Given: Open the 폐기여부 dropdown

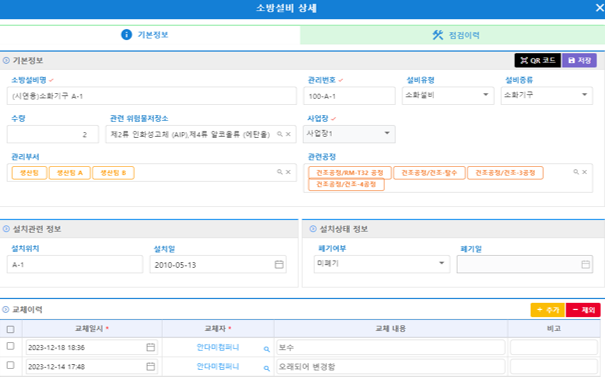Looking at the screenshot, I should 382,264.
